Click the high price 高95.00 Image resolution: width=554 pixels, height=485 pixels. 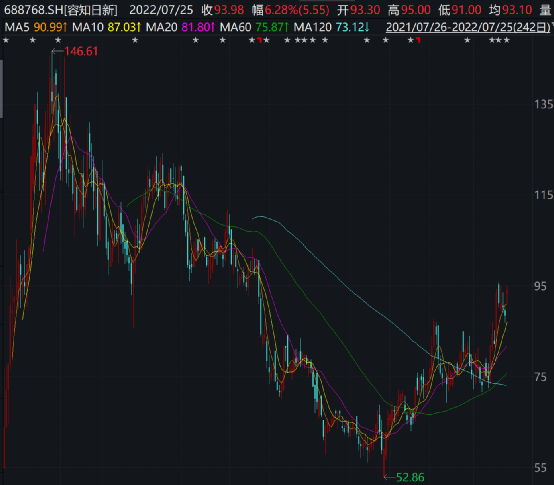pyautogui.click(x=409, y=10)
